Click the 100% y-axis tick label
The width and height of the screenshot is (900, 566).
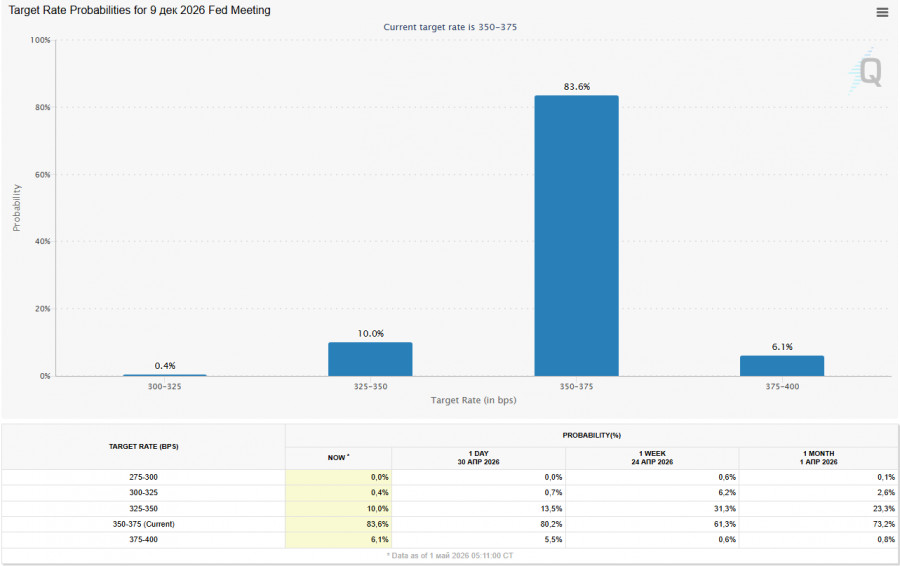[x=40, y=40]
